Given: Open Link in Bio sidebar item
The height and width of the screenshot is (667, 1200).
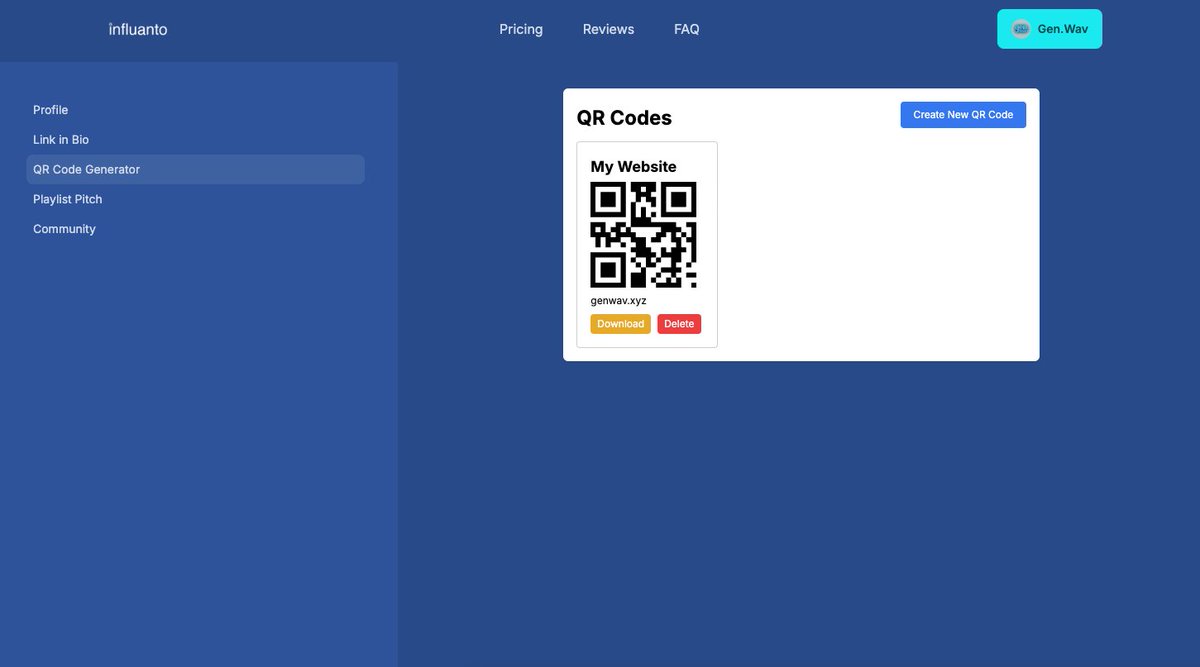Looking at the screenshot, I should [195, 140].
